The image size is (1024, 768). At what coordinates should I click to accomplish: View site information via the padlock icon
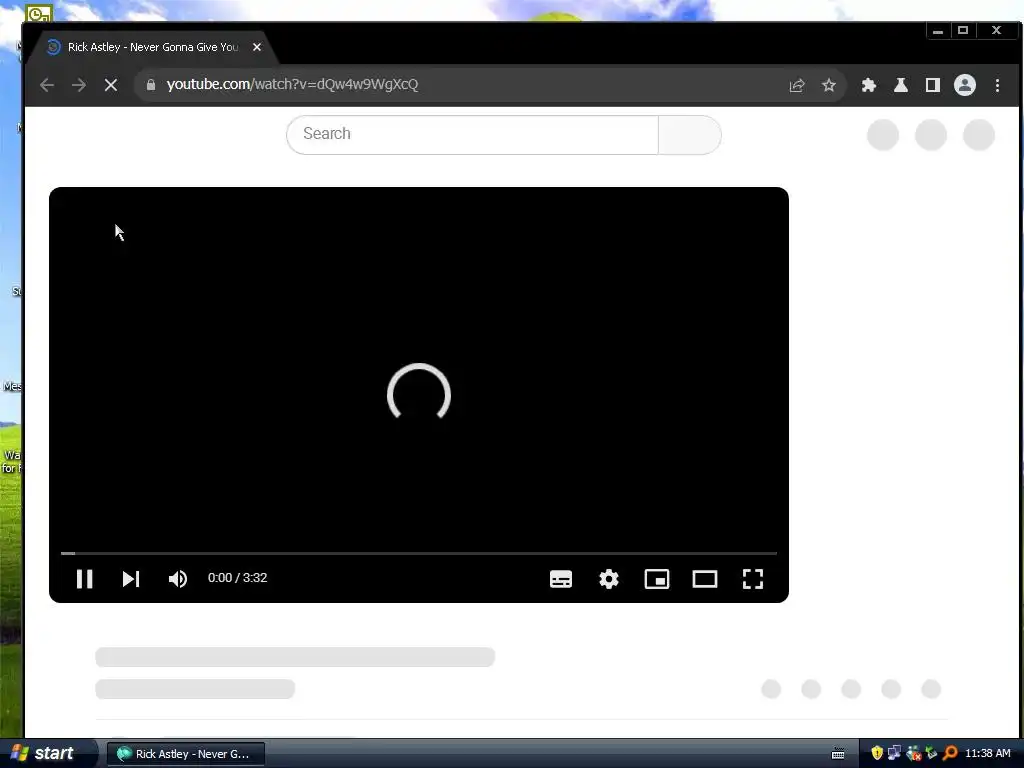point(151,85)
